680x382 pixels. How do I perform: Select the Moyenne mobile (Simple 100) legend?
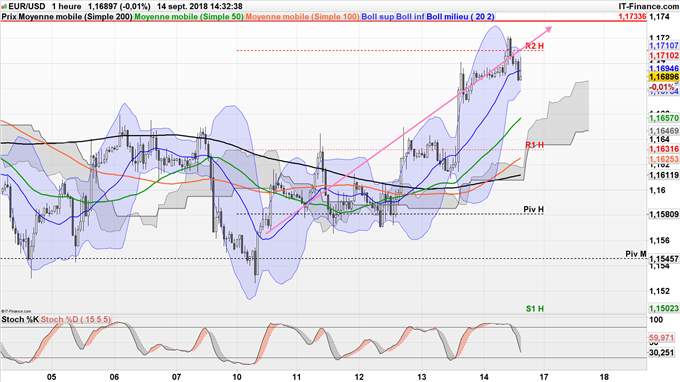pyautogui.click(x=302, y=16)
